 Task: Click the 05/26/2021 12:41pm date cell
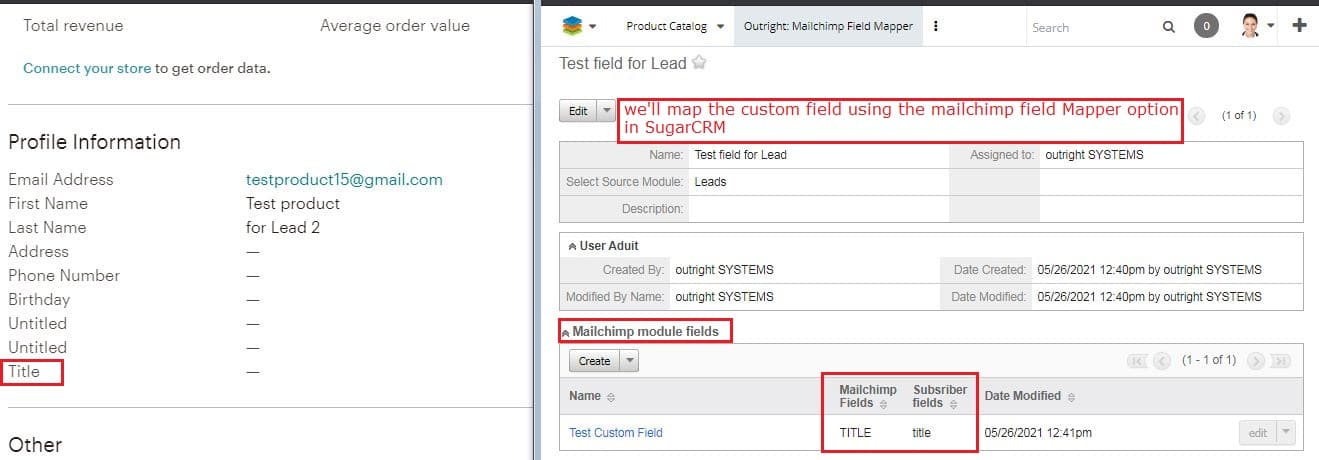click(x=1038, y=433)
